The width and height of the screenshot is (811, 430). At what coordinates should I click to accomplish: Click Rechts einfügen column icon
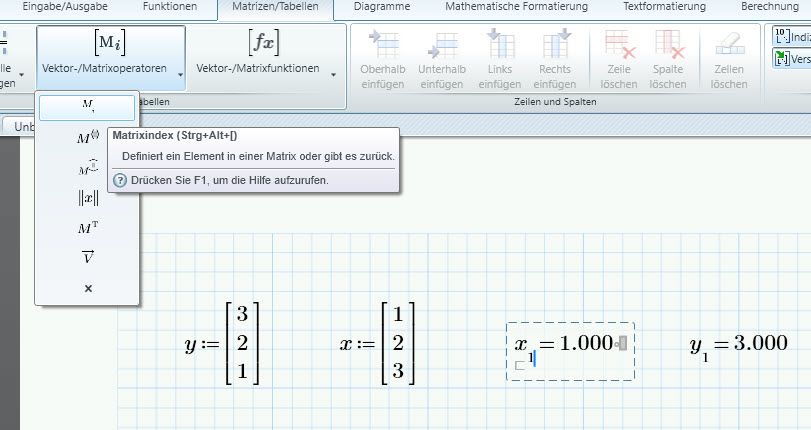[555, 44]
